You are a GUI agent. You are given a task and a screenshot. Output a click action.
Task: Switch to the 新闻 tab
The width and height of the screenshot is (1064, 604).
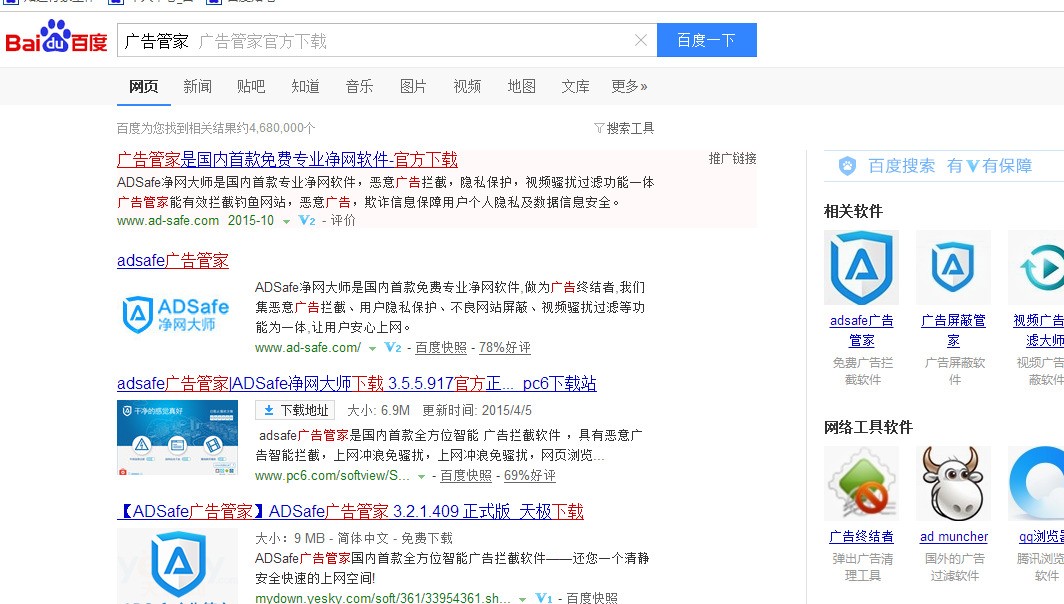coord(197,86)
